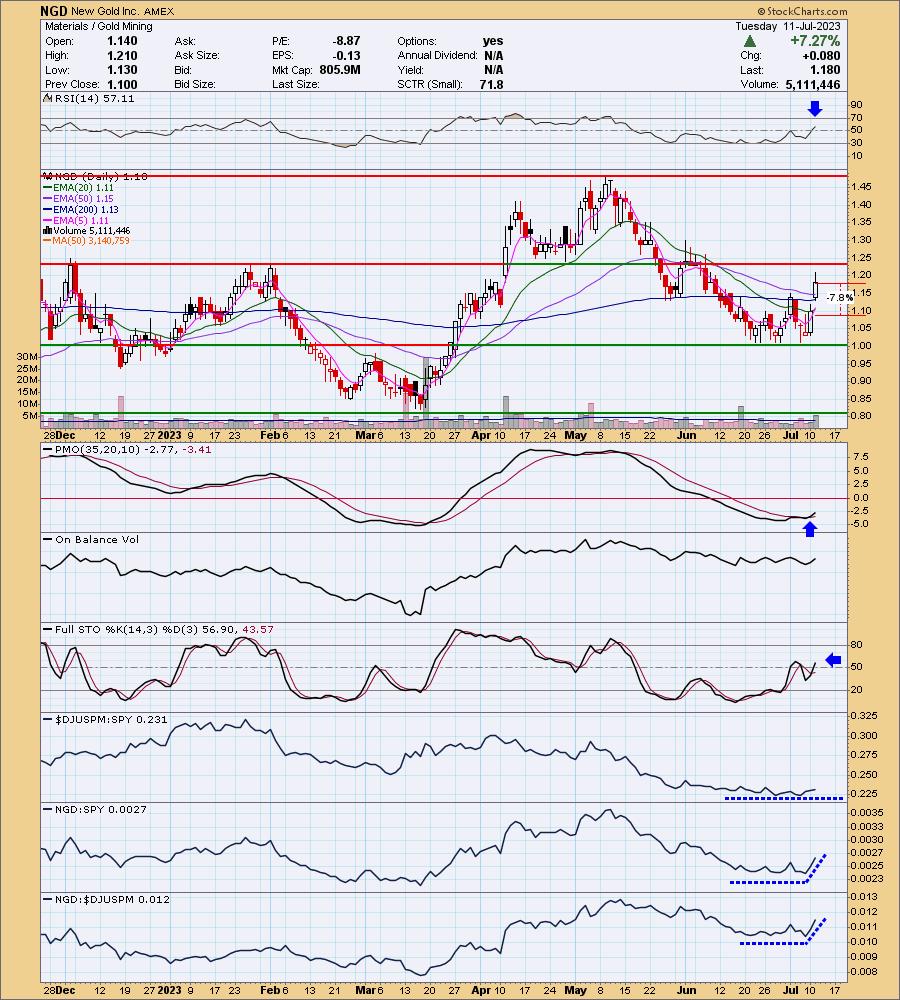Click the Chg value +0.080

point(822,55)
